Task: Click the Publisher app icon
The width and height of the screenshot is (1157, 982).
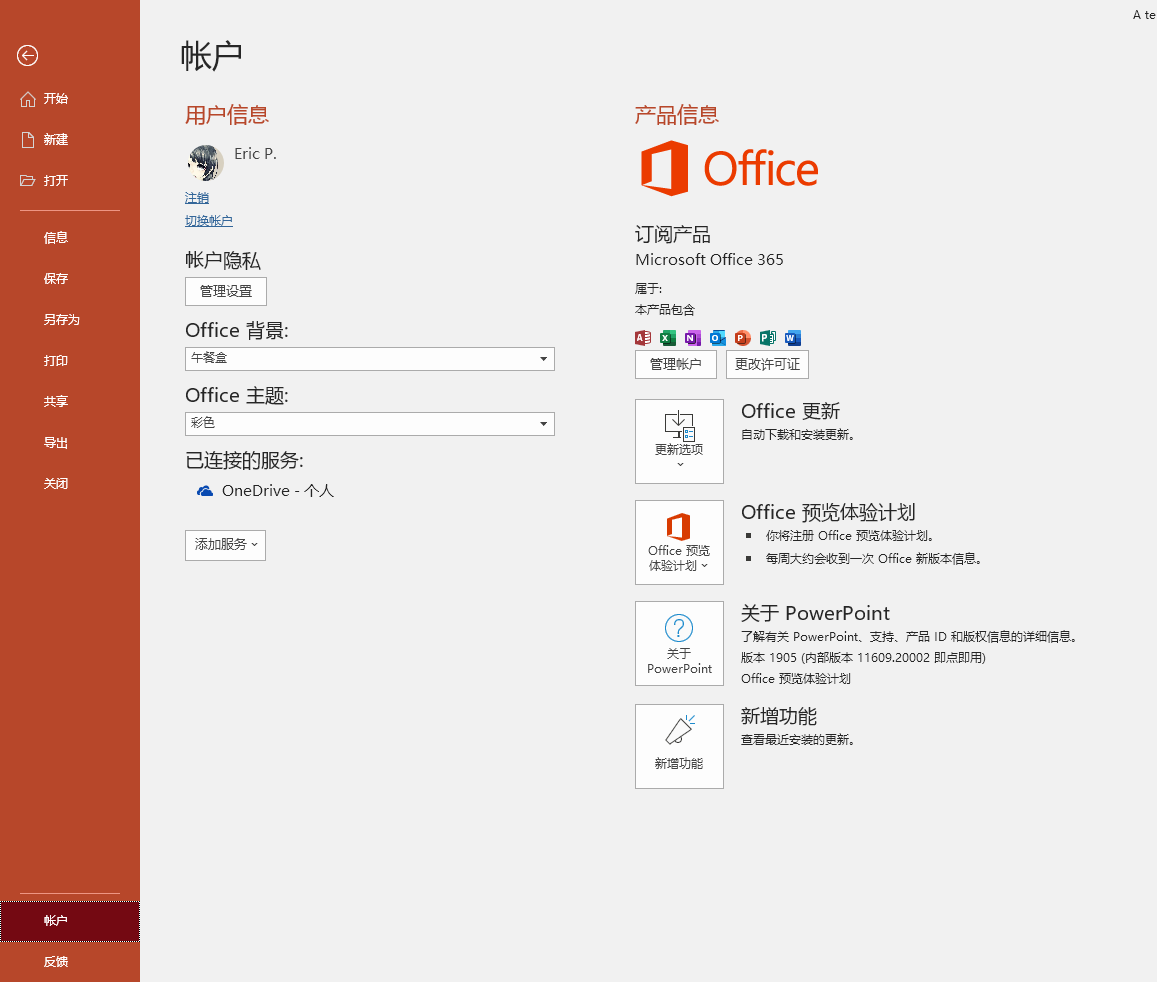Action: click(x=767, y=338)
